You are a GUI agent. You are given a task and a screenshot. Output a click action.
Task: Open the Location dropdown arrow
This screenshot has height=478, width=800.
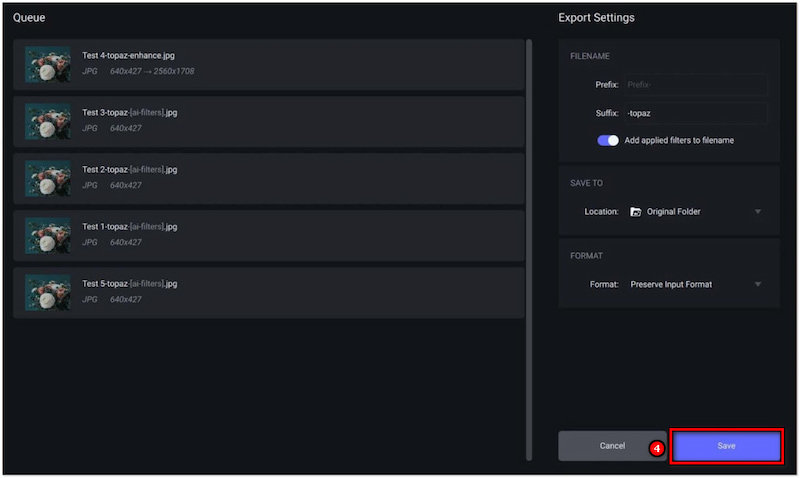758,212
